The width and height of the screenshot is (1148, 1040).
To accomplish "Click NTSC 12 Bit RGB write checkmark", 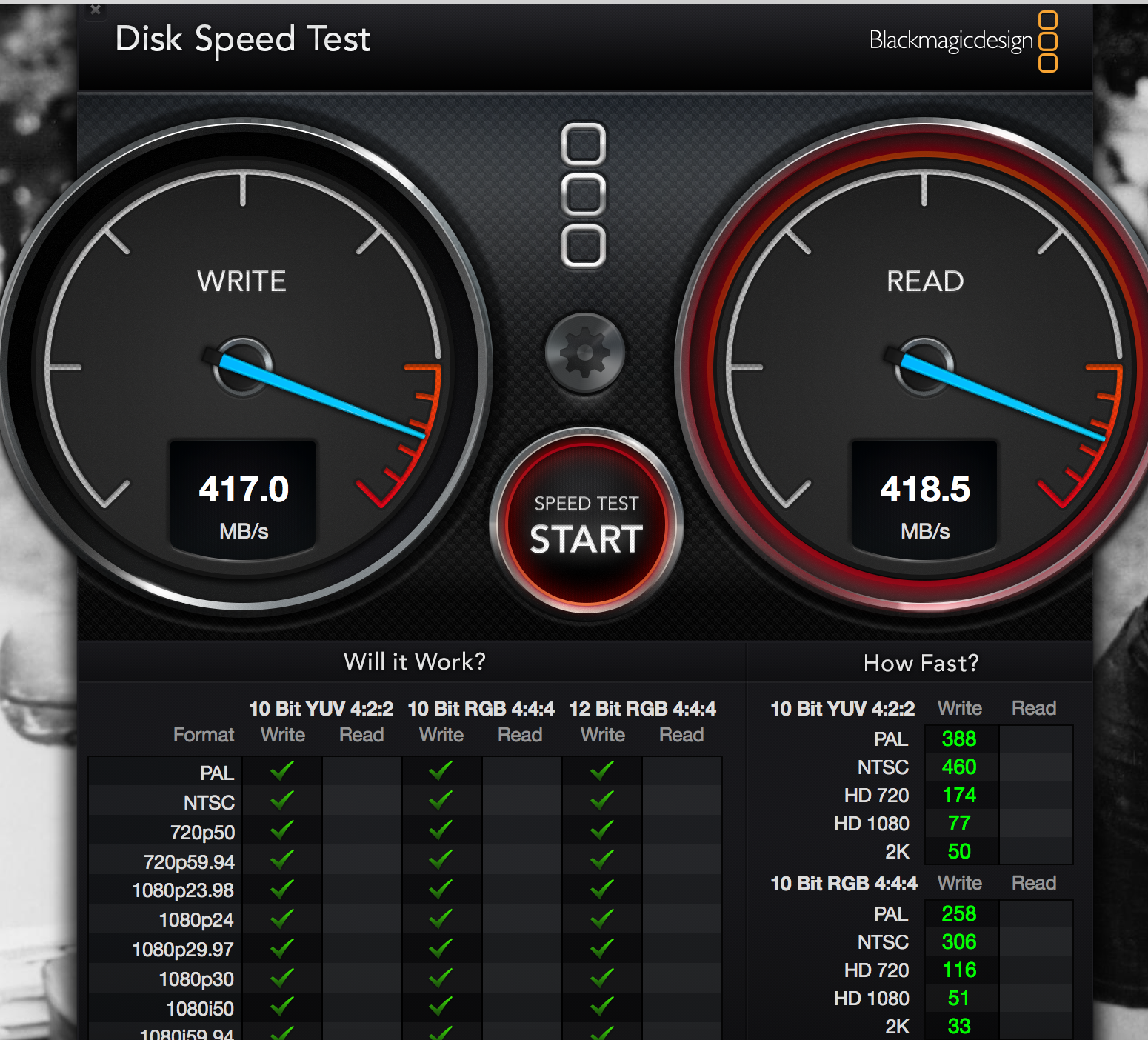I will coord(602,801).
